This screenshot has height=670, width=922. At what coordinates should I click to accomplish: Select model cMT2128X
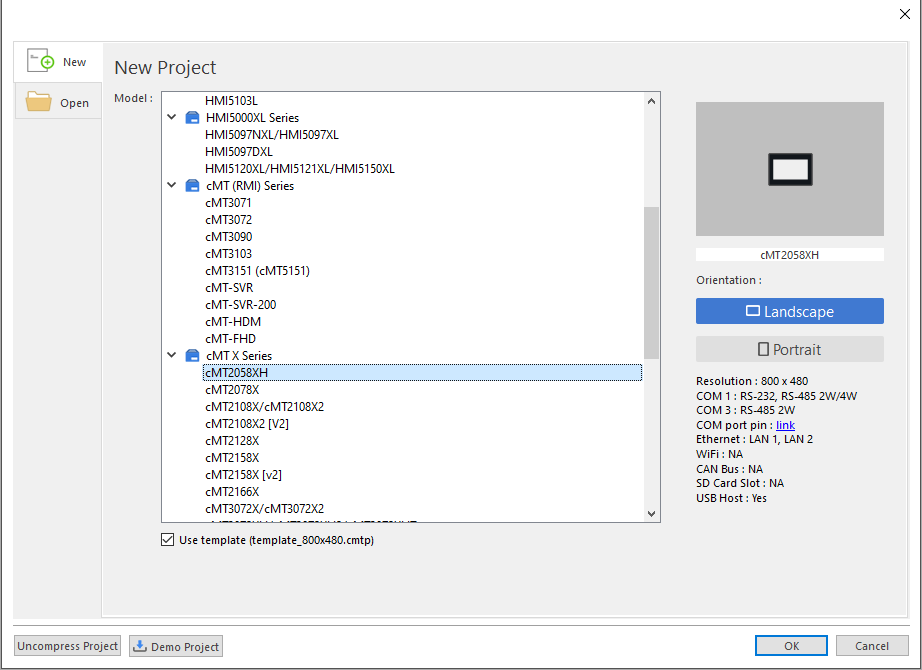(232, 441)
